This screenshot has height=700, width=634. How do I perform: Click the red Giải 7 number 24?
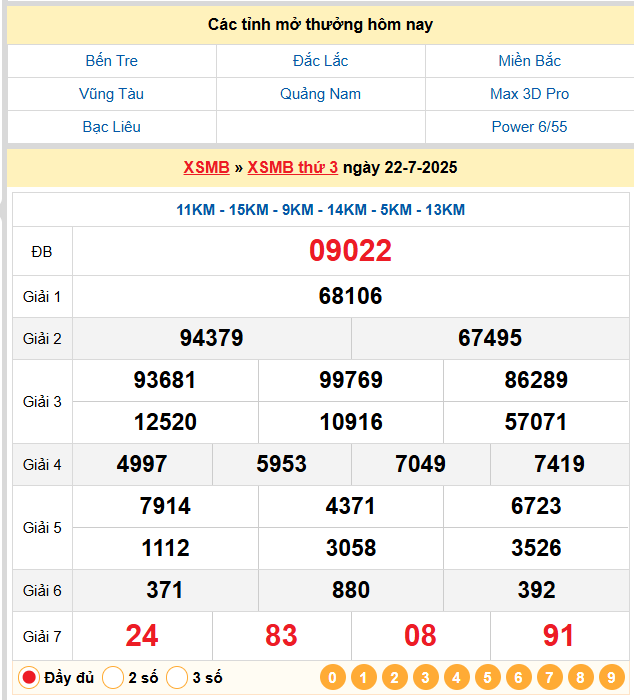point(142,636)
